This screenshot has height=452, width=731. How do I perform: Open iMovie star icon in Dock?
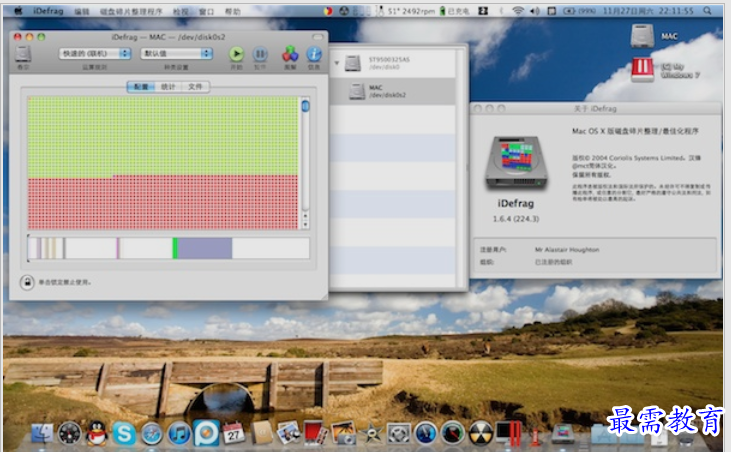tap(371, 433)
